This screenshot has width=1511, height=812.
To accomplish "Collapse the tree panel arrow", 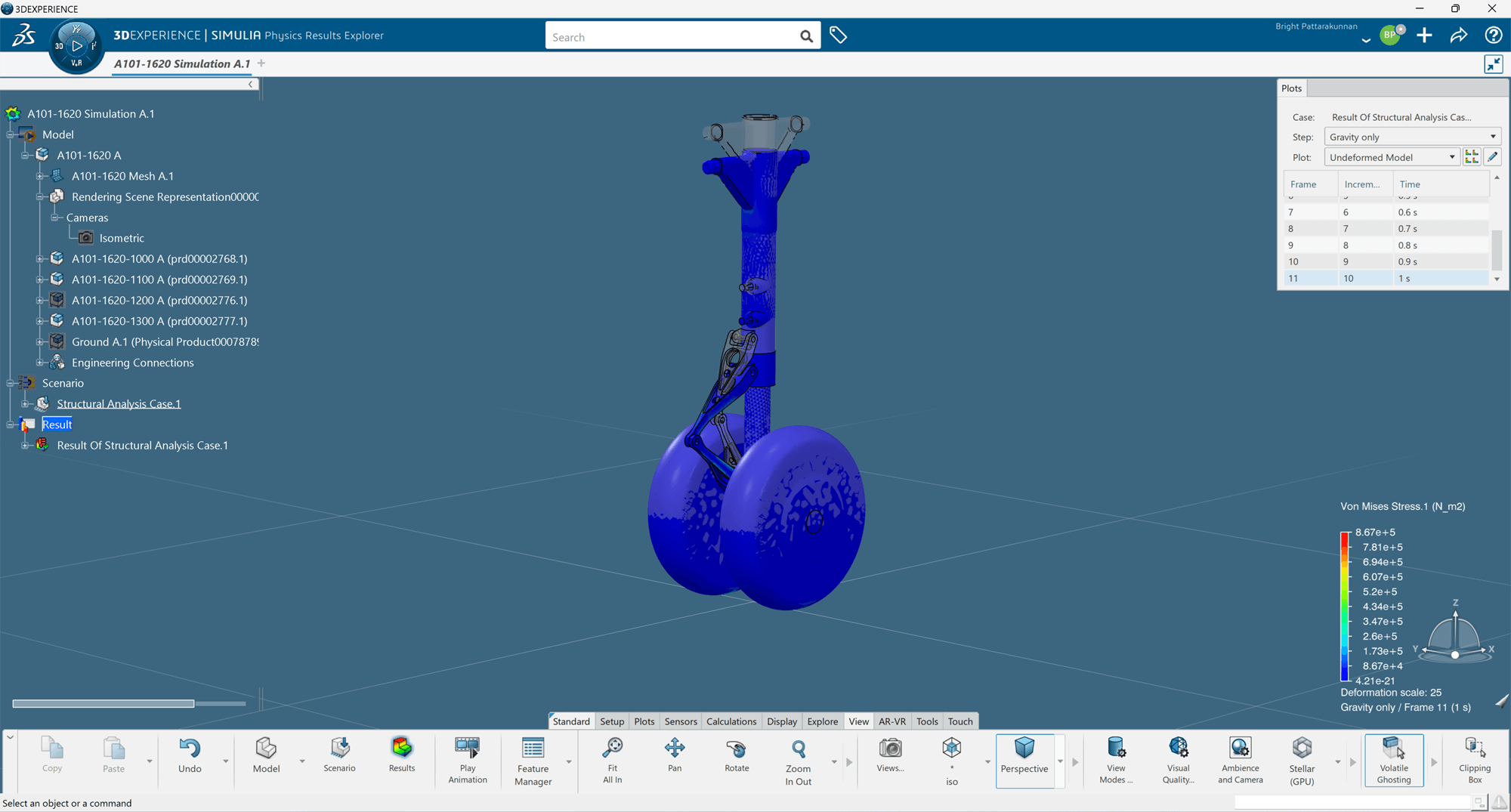I will click(x=251, y=85).
